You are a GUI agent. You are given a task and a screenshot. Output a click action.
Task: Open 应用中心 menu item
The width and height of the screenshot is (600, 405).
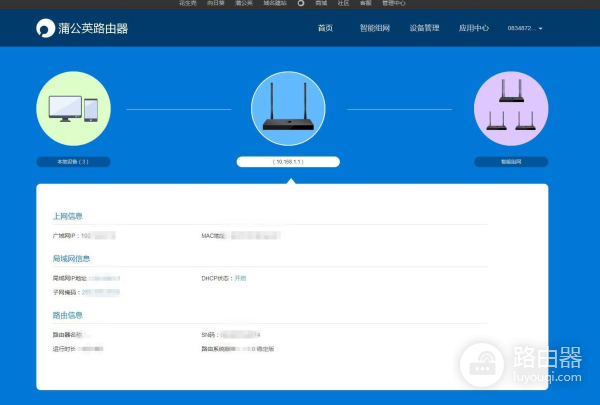pyautogui.click(x=473, y=28)
